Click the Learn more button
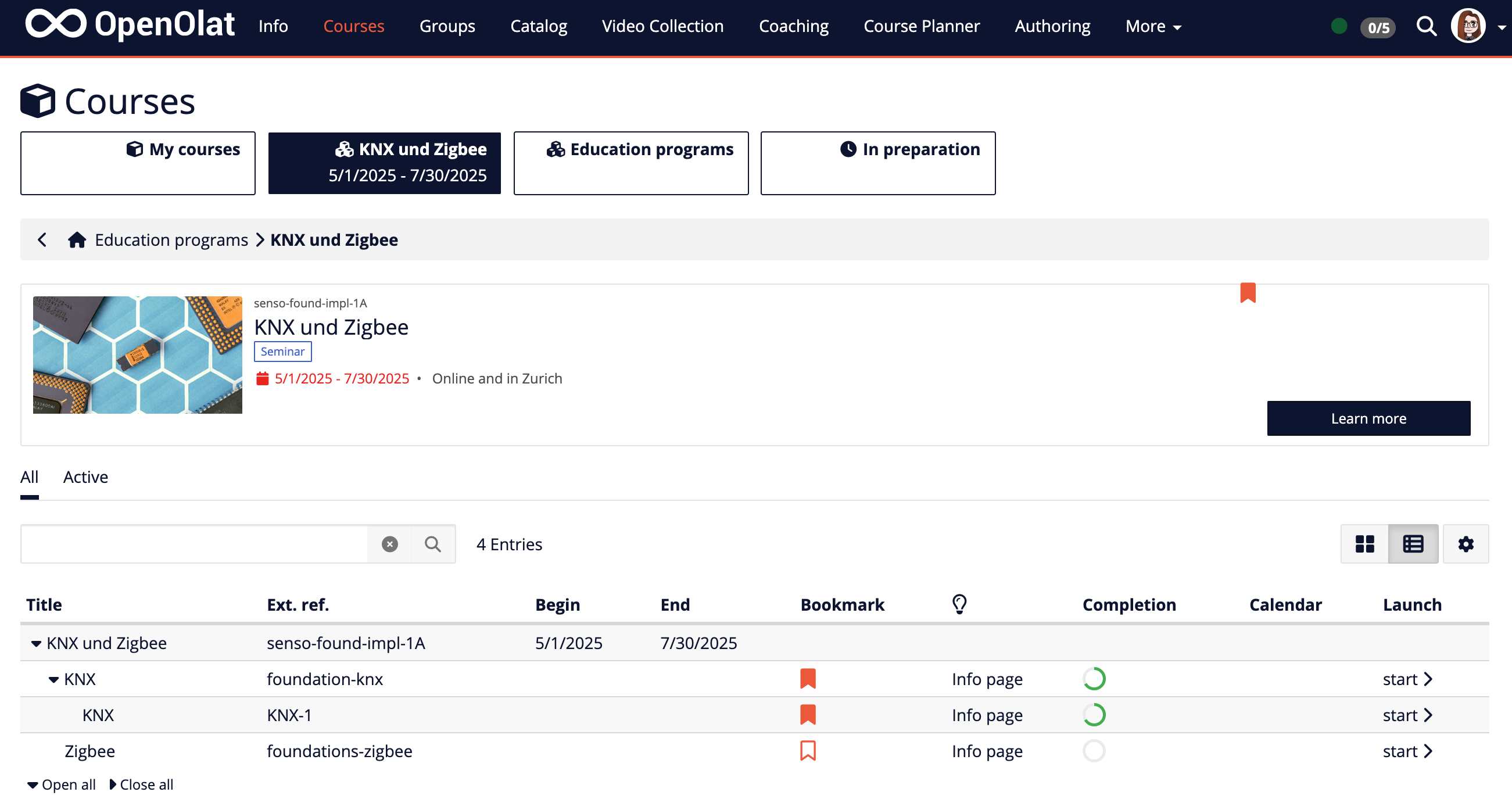Image resolution: width=1512 pixels, height=810 pixels. pos(1368,418)
